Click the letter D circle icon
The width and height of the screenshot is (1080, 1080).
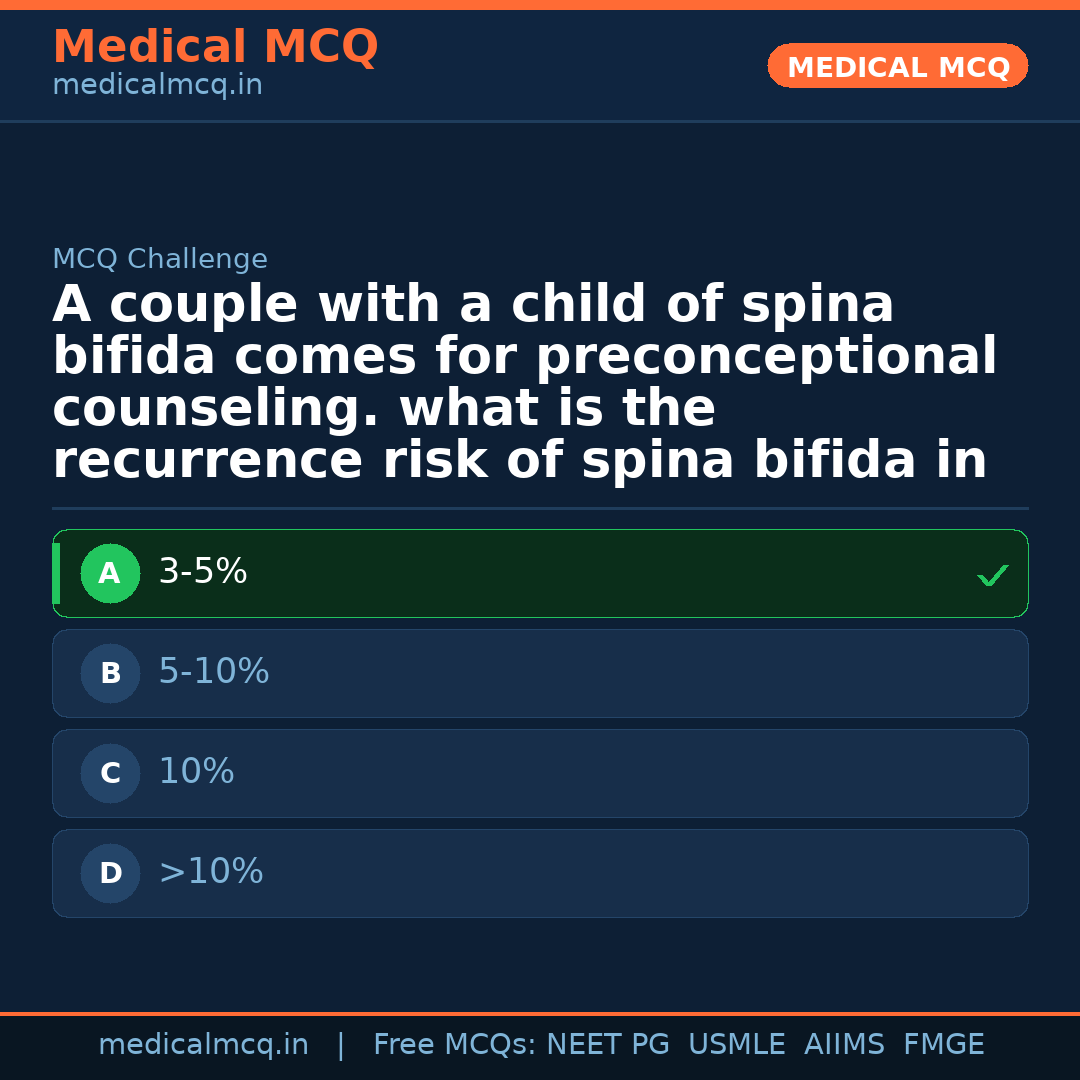pyautogui.click(x=110, y=874)
